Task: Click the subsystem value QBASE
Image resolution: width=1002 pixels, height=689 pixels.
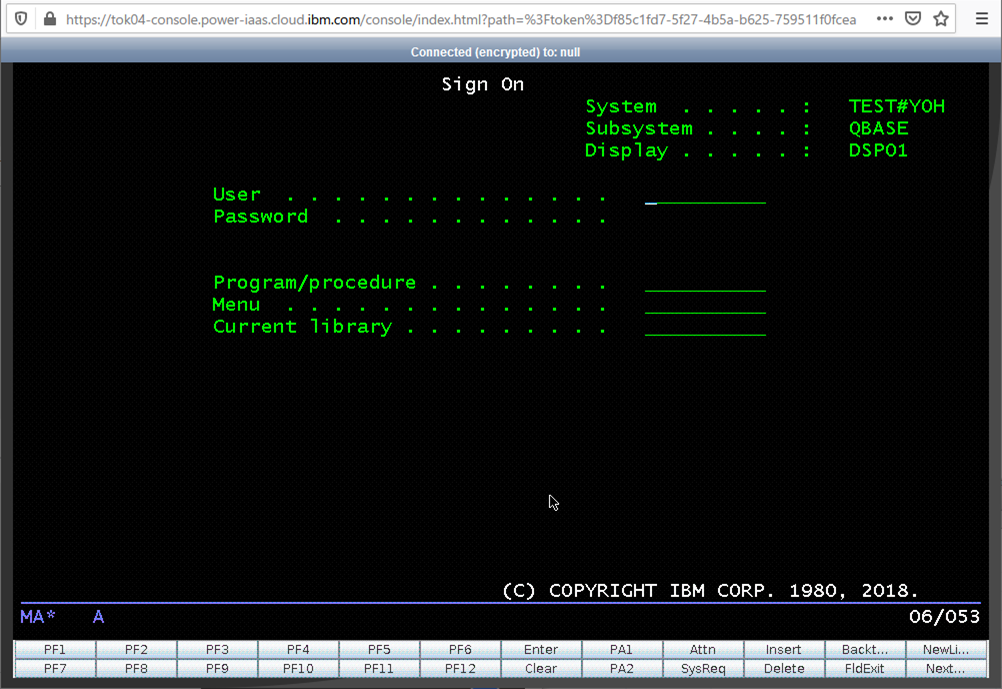Action: pyautogui.click(x=879, y=128)
